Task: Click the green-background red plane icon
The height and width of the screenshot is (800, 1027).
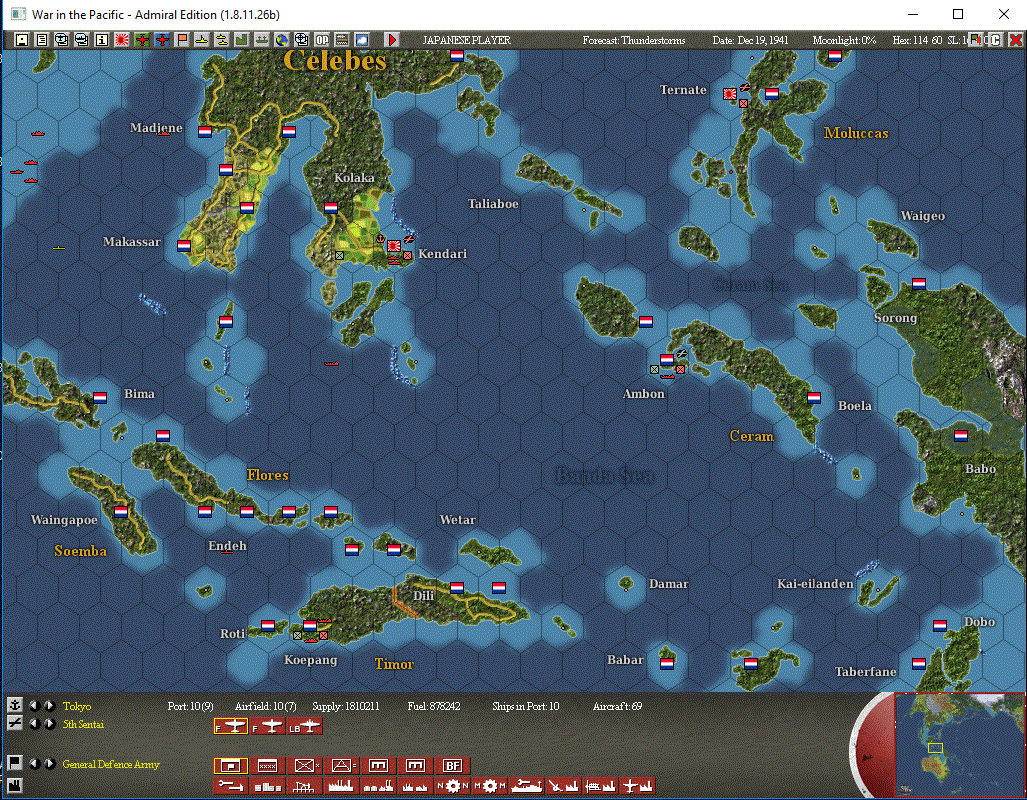Action: pos(142,40)
